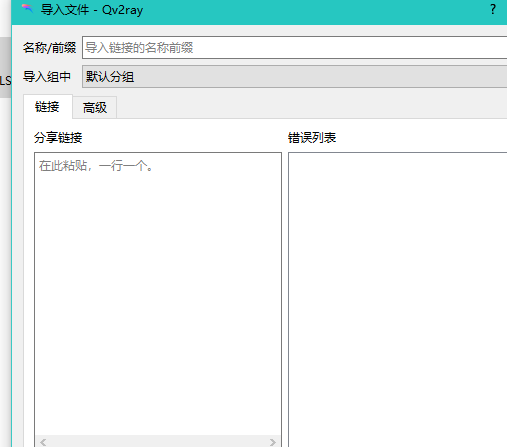Click the 分享链接 label
This screenshot has height=447, width=507.
[x=58, y=138]
